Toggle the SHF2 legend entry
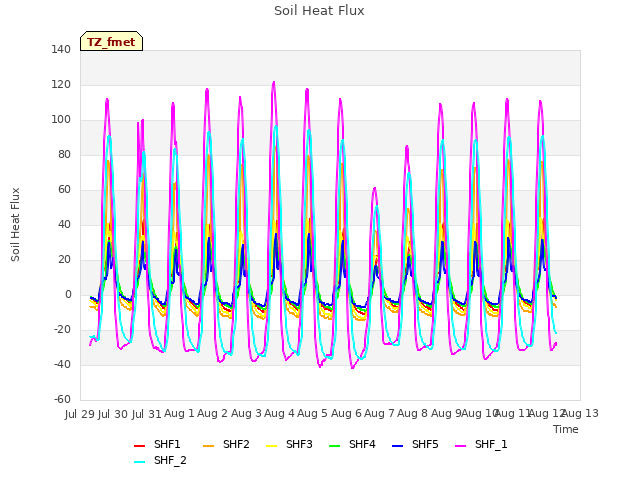The width and height of the screenshot is (640, 480). click(226, 444)
